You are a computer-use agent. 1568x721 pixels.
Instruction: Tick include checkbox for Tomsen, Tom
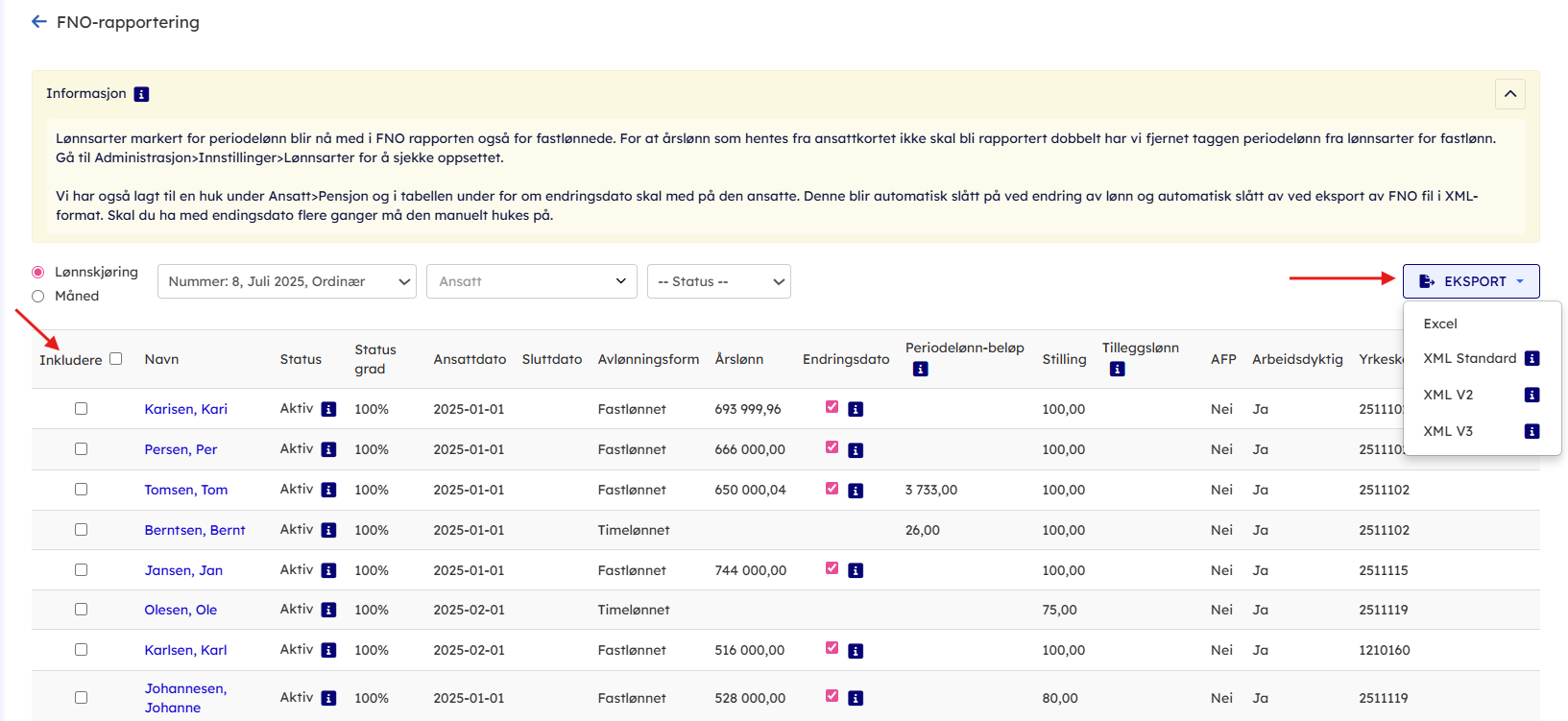82,490
